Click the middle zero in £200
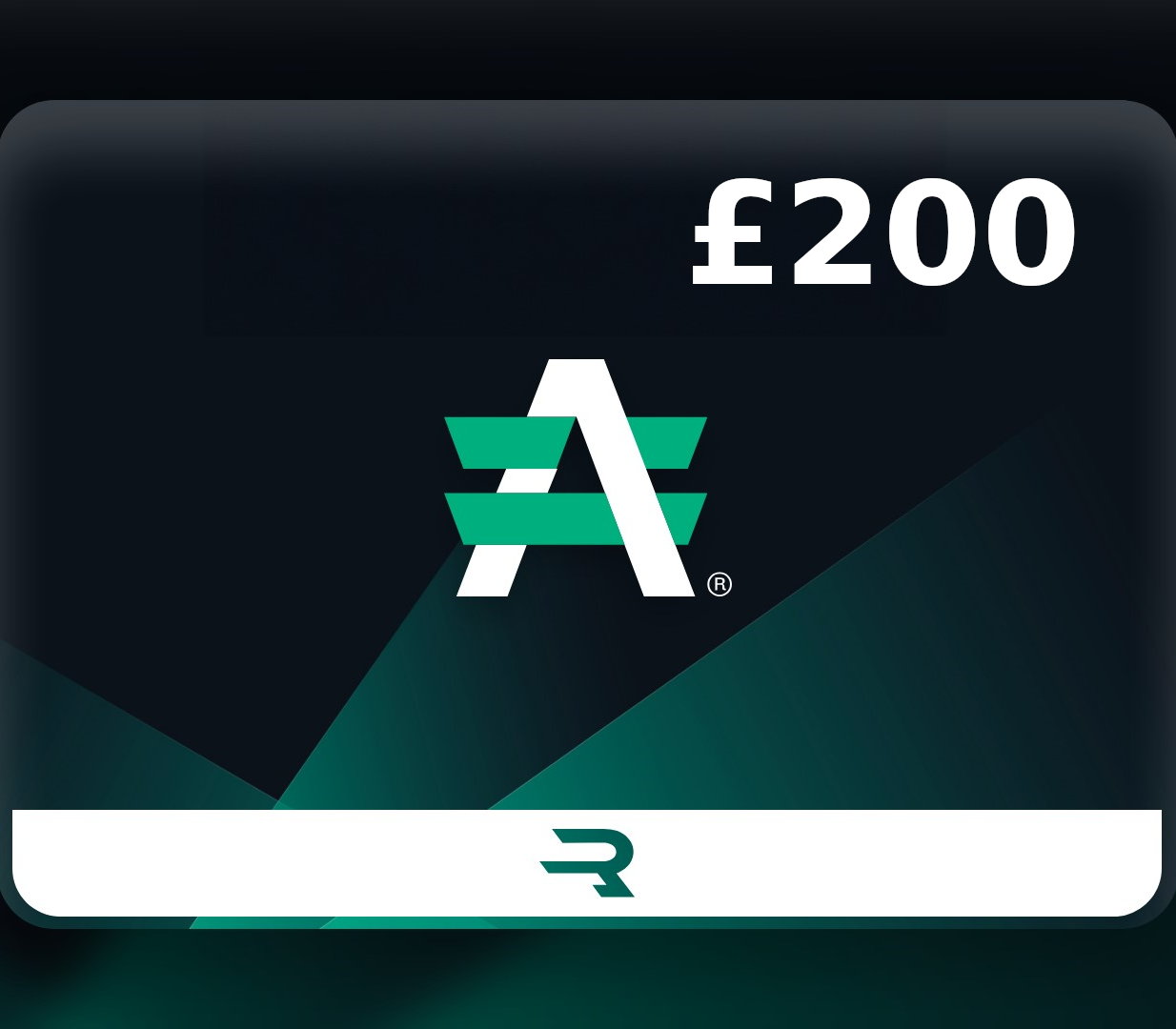The height and width of the screenshot is (1029, 1176). point(930,233)
